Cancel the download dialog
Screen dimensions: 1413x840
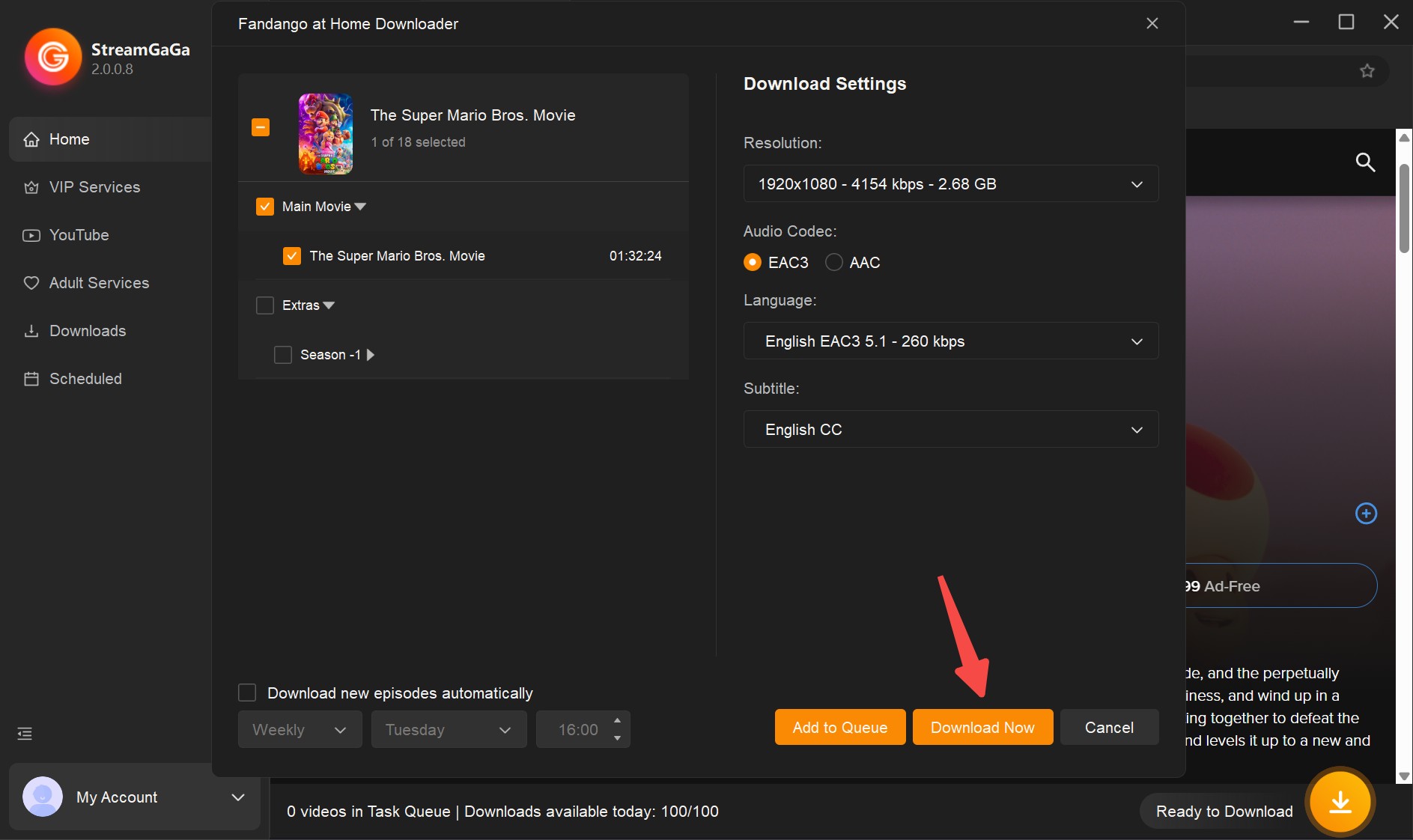[1109, 728]
